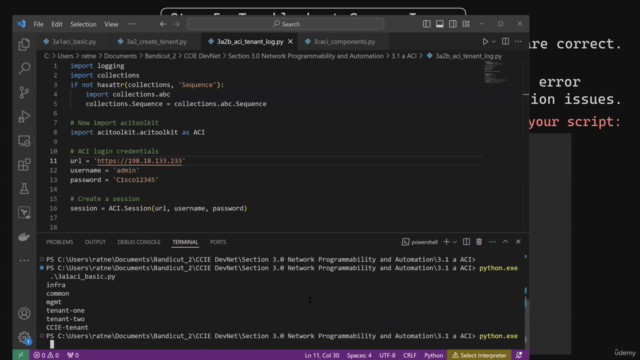This screenshot has height=360, width=640.
Task: Open editor More Actions ellipsis
Action: click(x=518, y=41)
